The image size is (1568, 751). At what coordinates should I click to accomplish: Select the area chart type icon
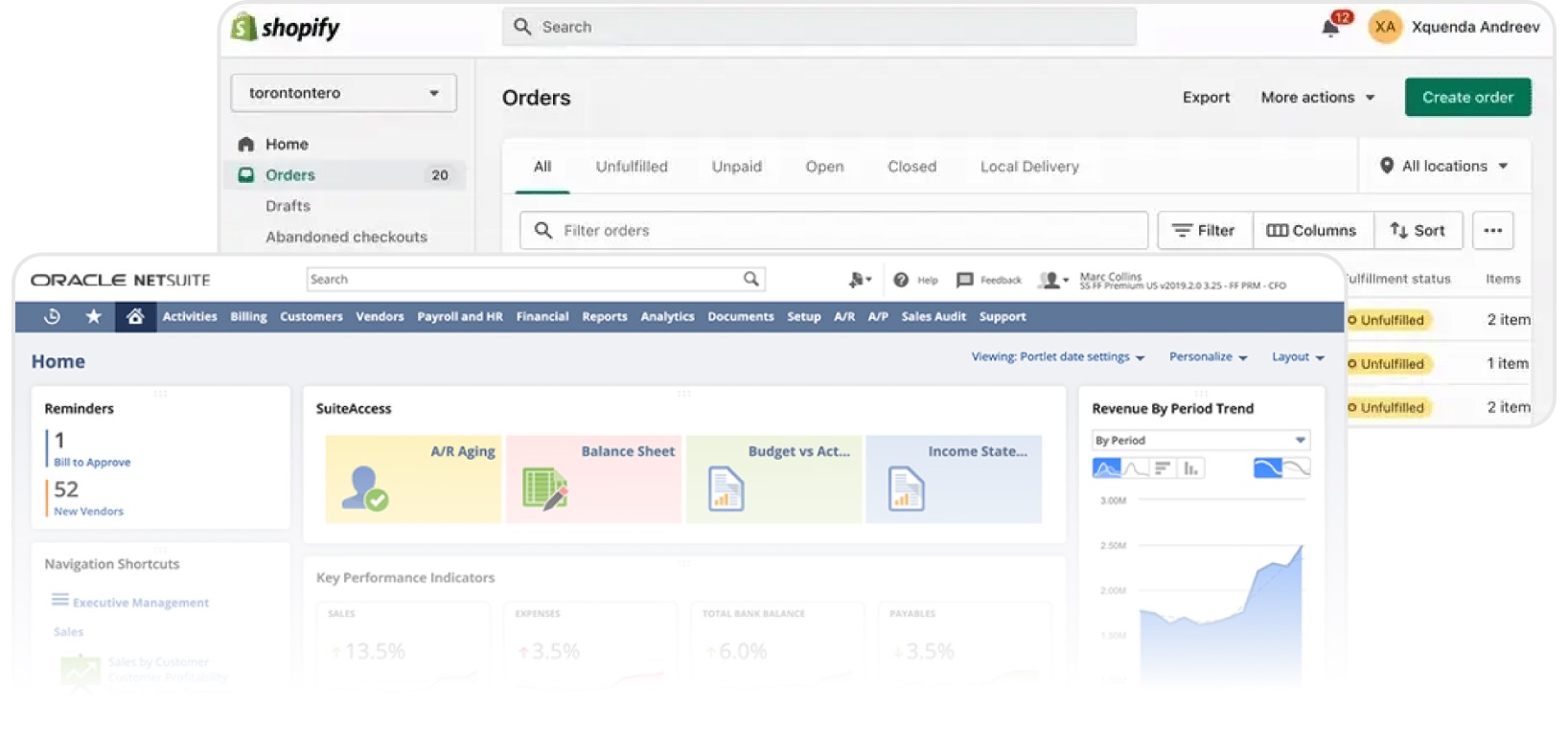click(1106, 467)
